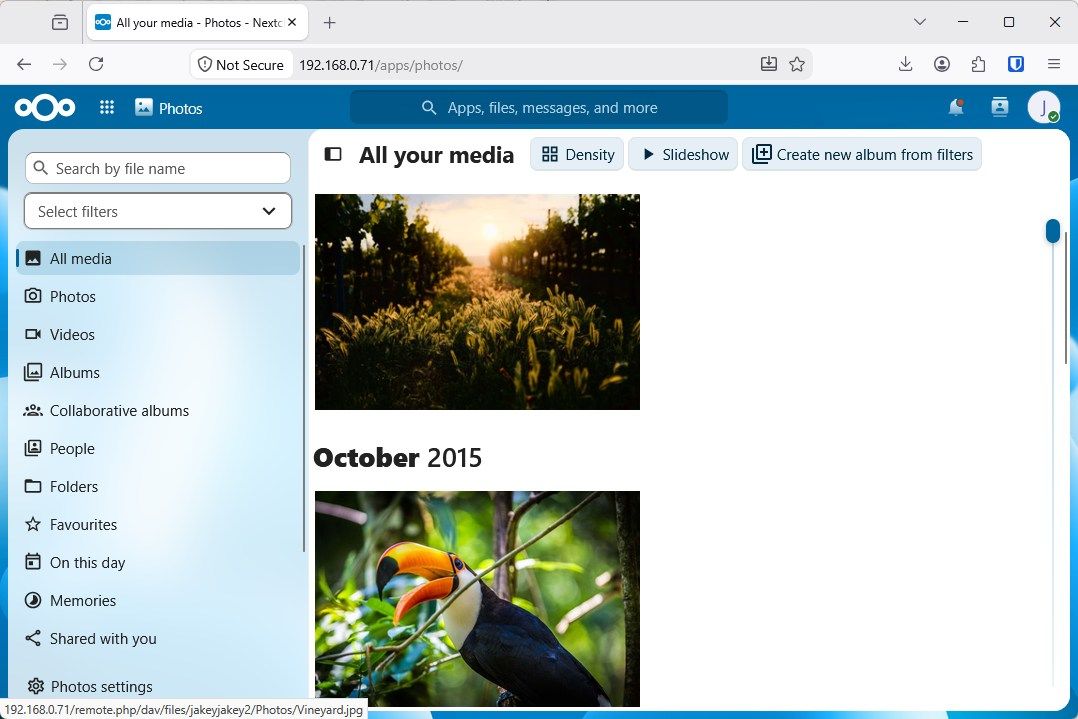Open the Bitwarden extension icon
1078x719 pixels.
1015,65
